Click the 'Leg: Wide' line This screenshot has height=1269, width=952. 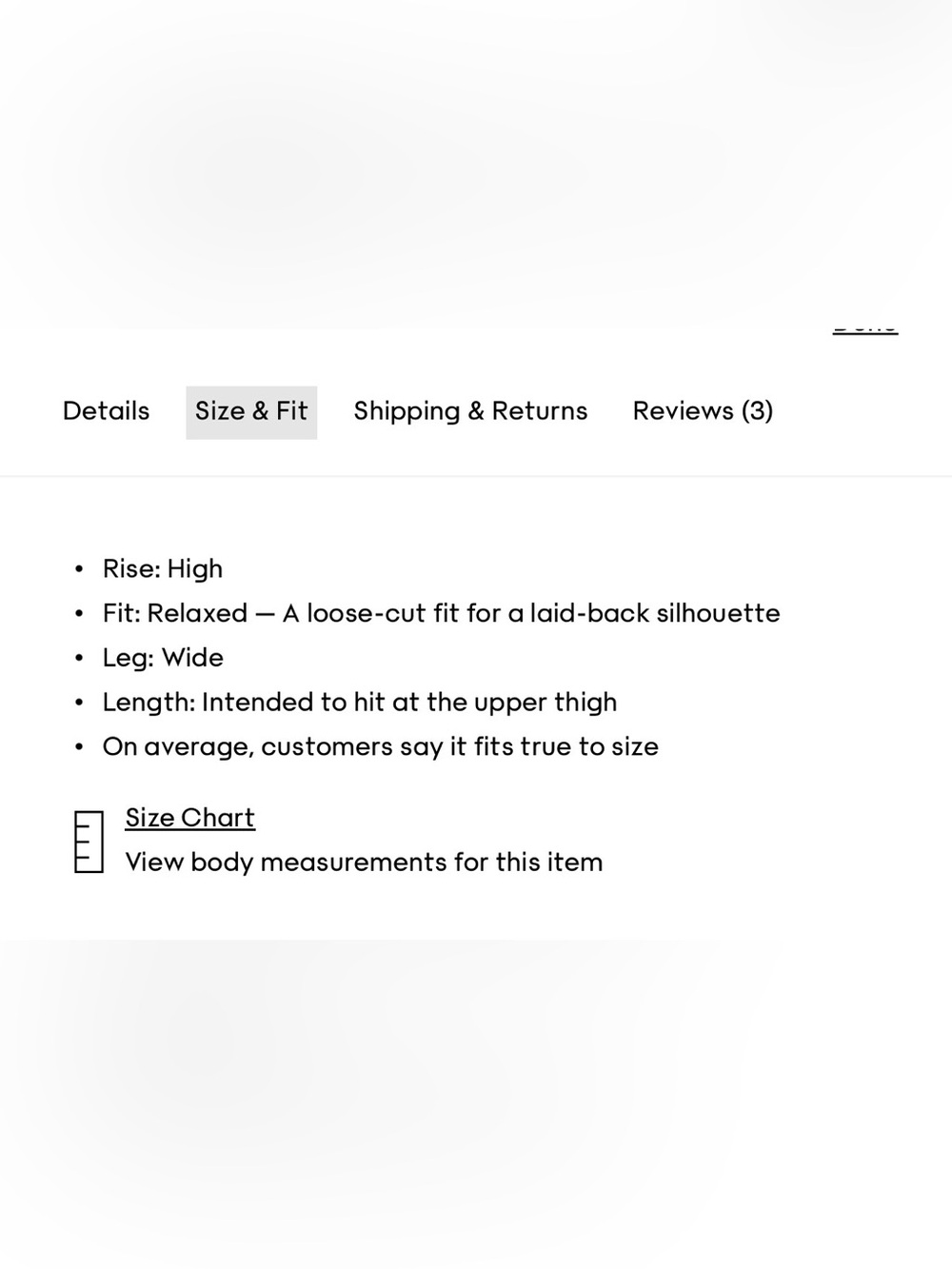163,658
